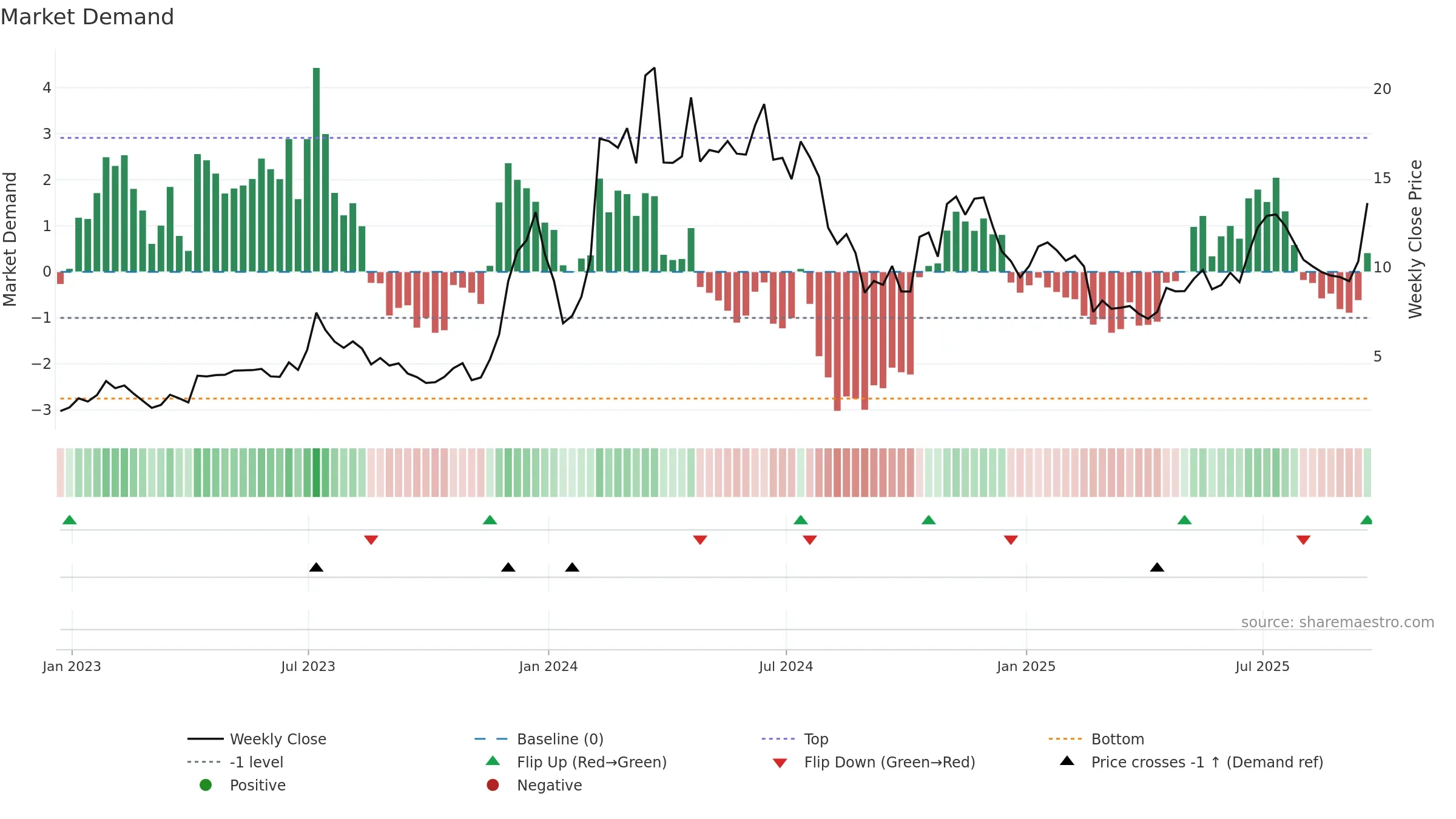
Task: Click the red flip-down marker just after Jul 2024
Action: (x=810, y=540)
